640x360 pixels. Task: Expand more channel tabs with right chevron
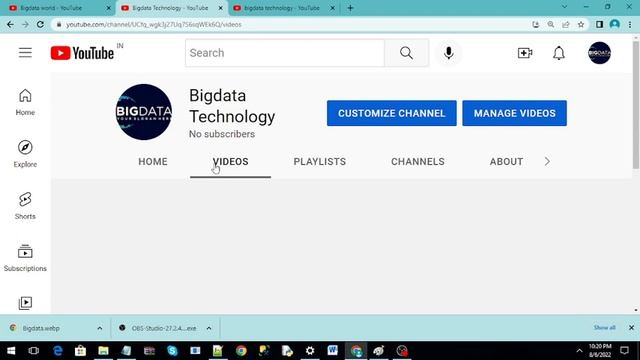click(547, 162)
